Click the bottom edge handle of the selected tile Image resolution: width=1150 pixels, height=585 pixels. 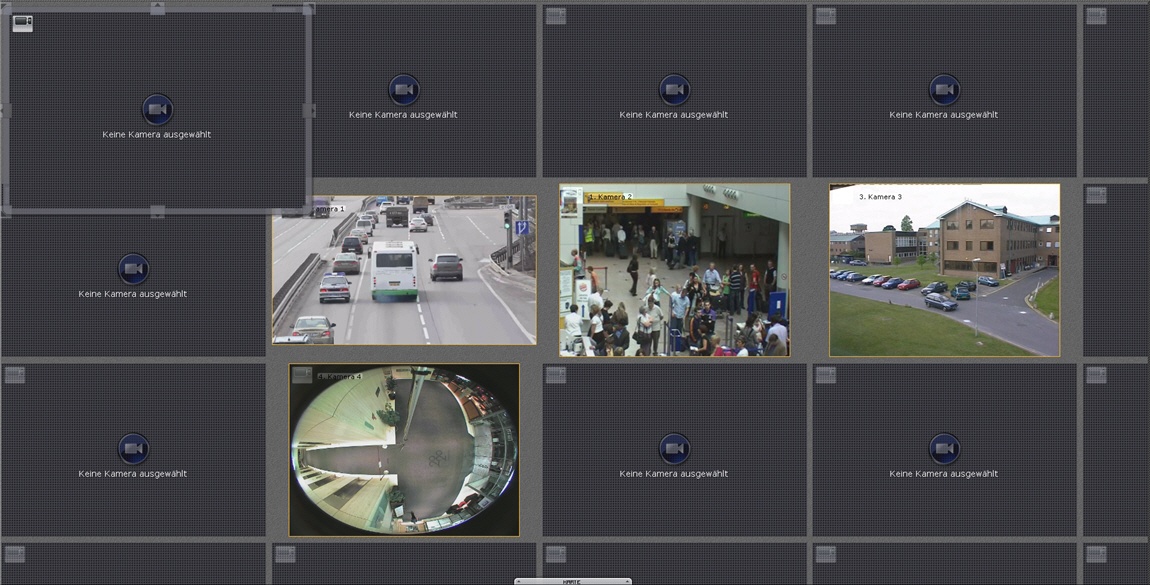[x=157, y=211]
